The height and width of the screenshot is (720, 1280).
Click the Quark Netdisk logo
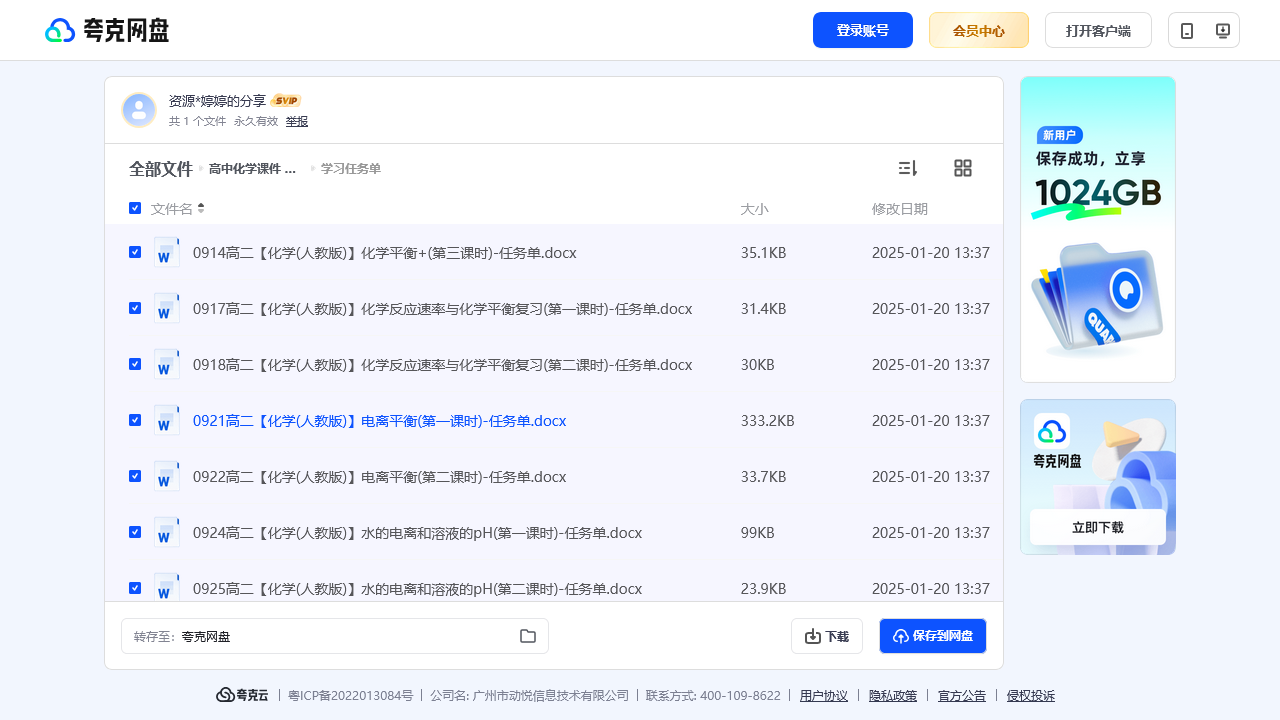coord(107,30)
